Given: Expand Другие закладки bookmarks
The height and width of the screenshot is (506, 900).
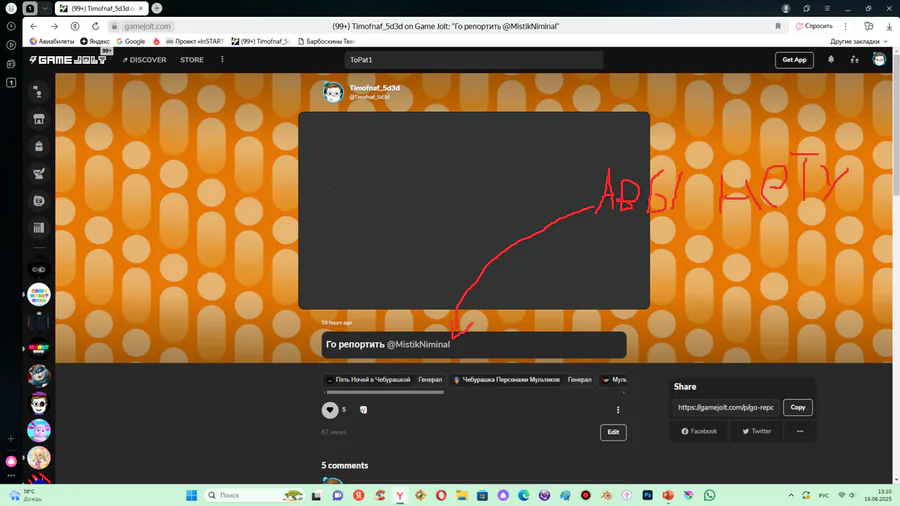Looking at the screenshot, I should [858, 41].
